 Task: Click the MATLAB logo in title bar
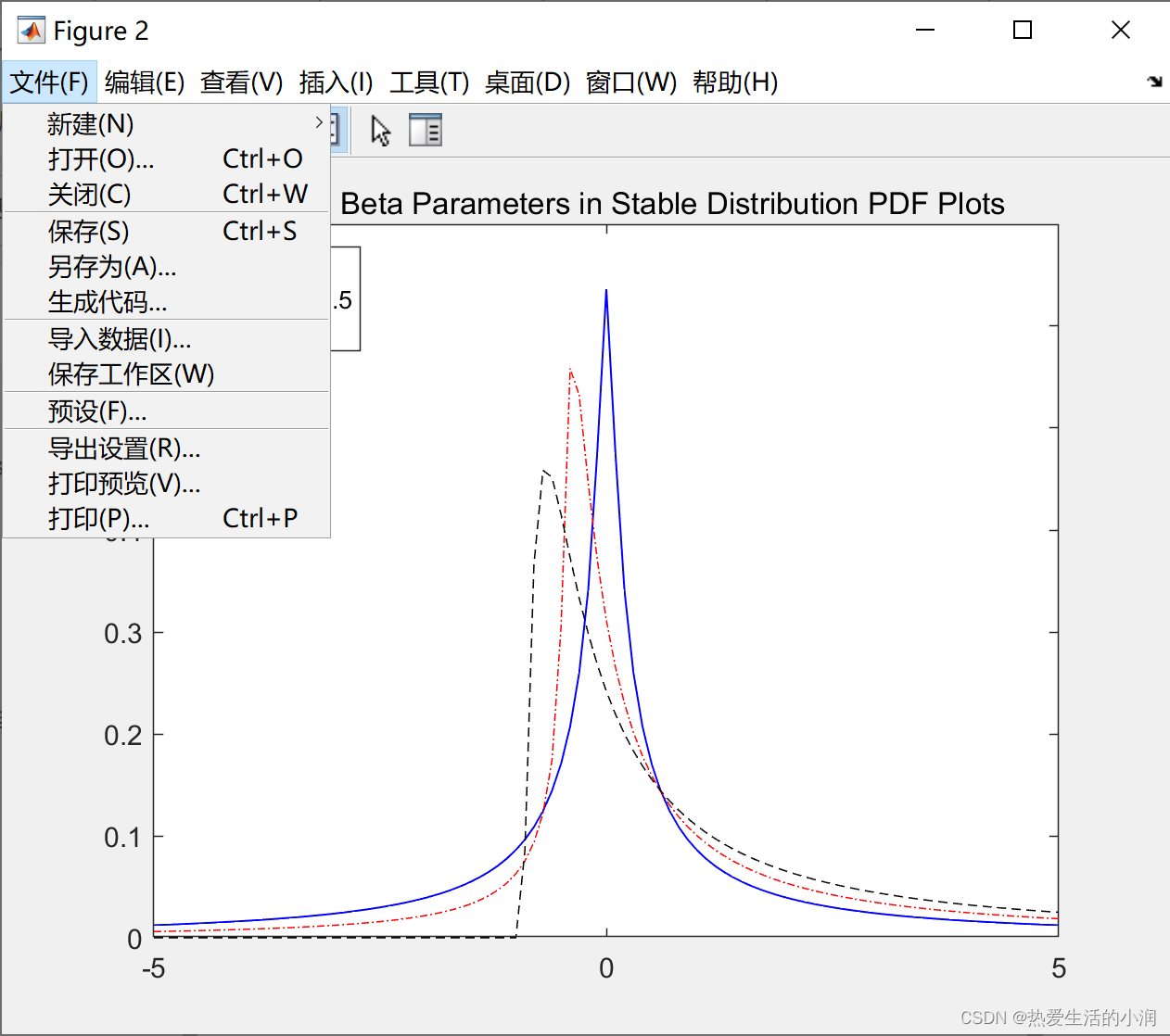click(x=31, y=31)
